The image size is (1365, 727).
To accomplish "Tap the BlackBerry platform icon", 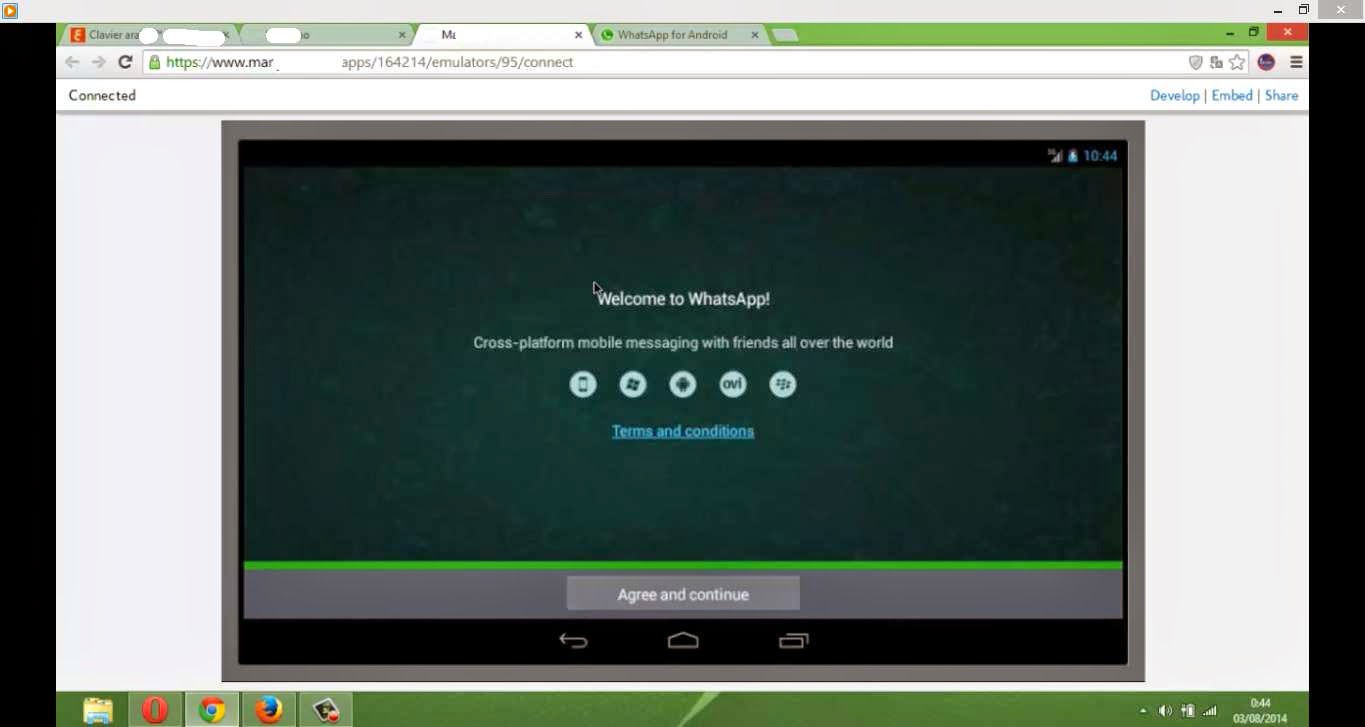I will pos(783,384).
